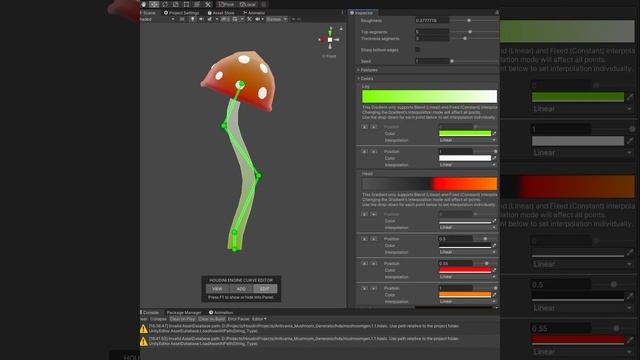This screenshot has width=640, height=360.
Task: Open the Console Editor dropdown
Action: pyautogui.click(x=259, y=319)
